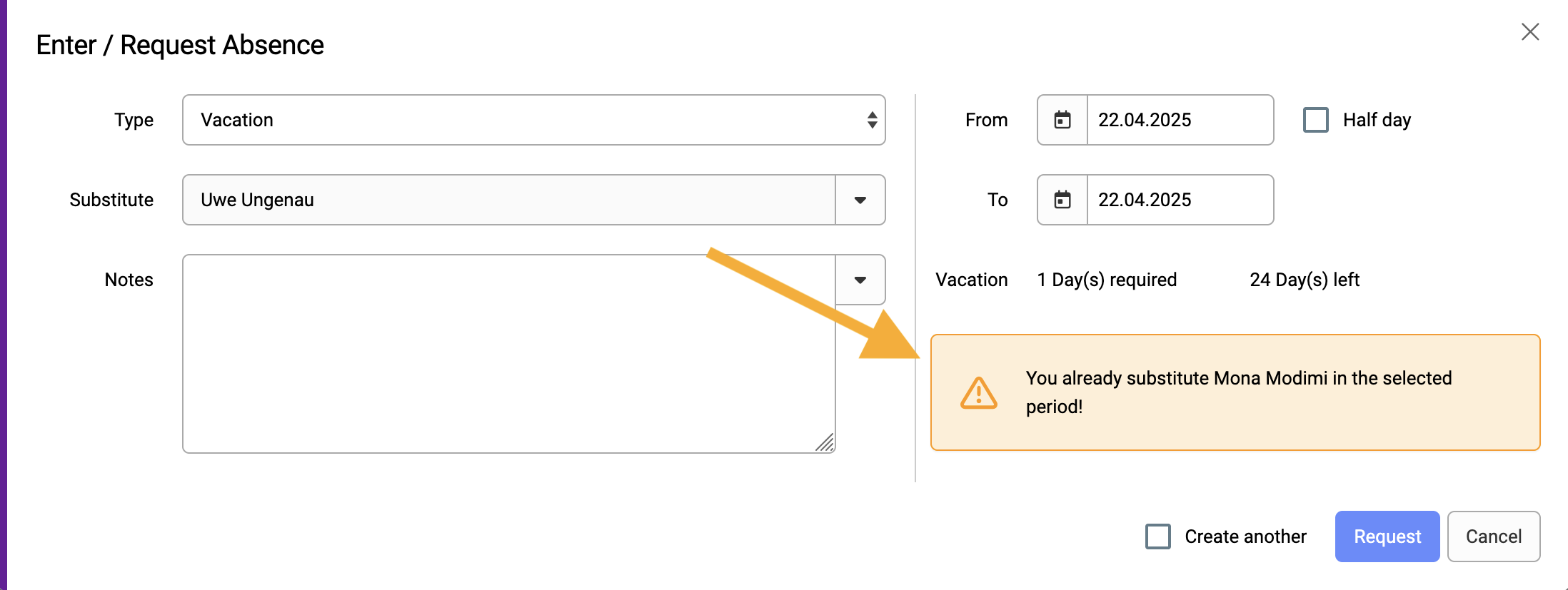
Task: Open the To date calendar icon
Action: click(1062, 200)
